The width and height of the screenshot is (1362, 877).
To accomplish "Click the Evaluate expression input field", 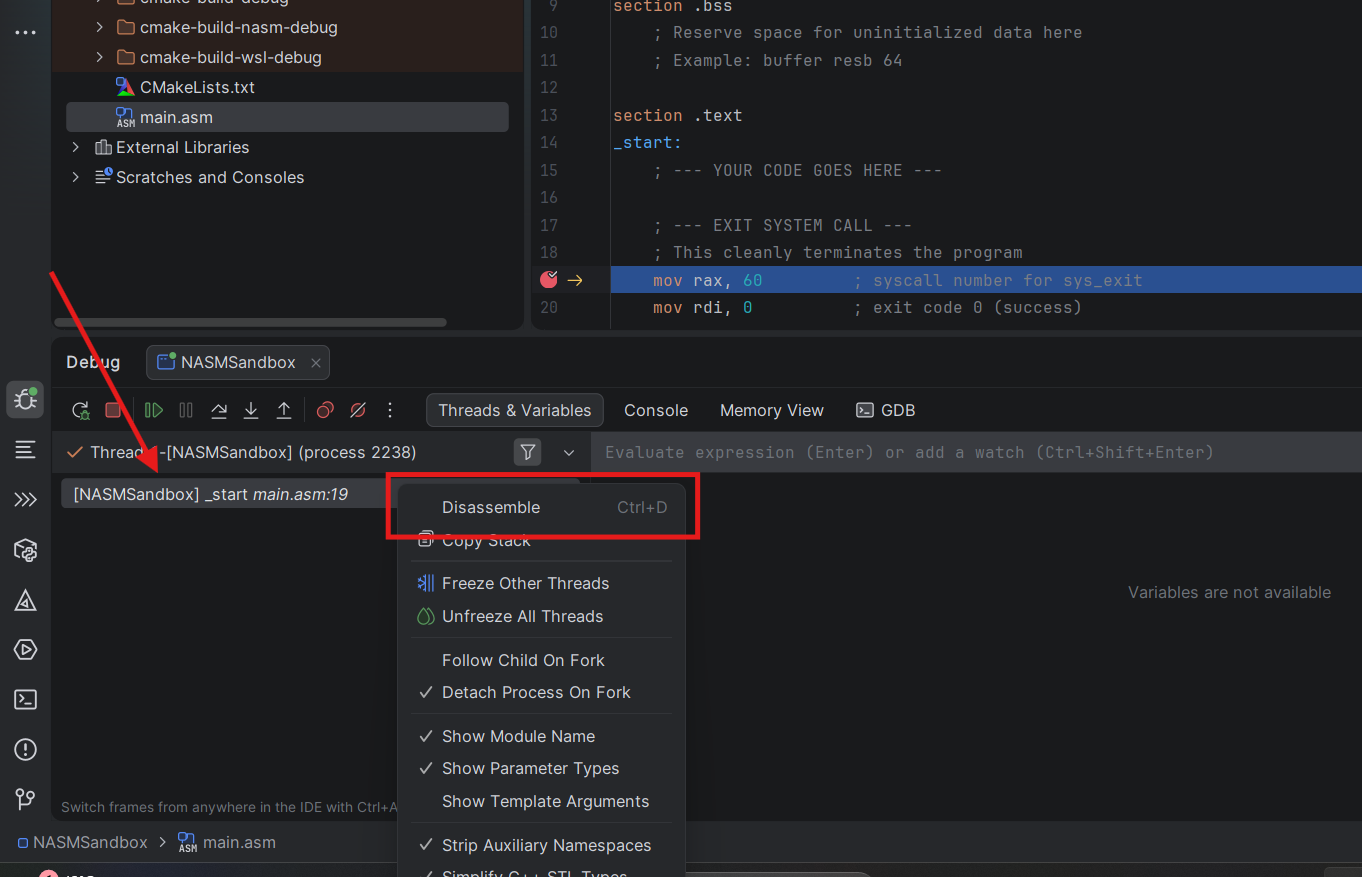I will tap(975, 452).
